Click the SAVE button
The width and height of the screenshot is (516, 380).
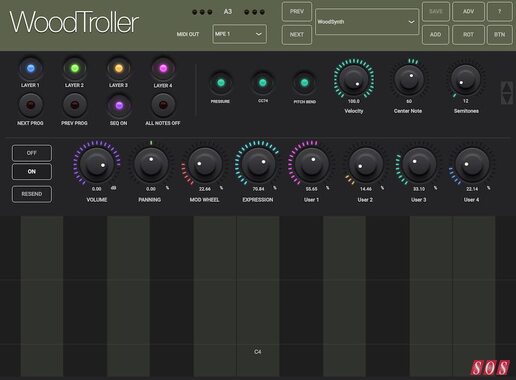[436, 12]
